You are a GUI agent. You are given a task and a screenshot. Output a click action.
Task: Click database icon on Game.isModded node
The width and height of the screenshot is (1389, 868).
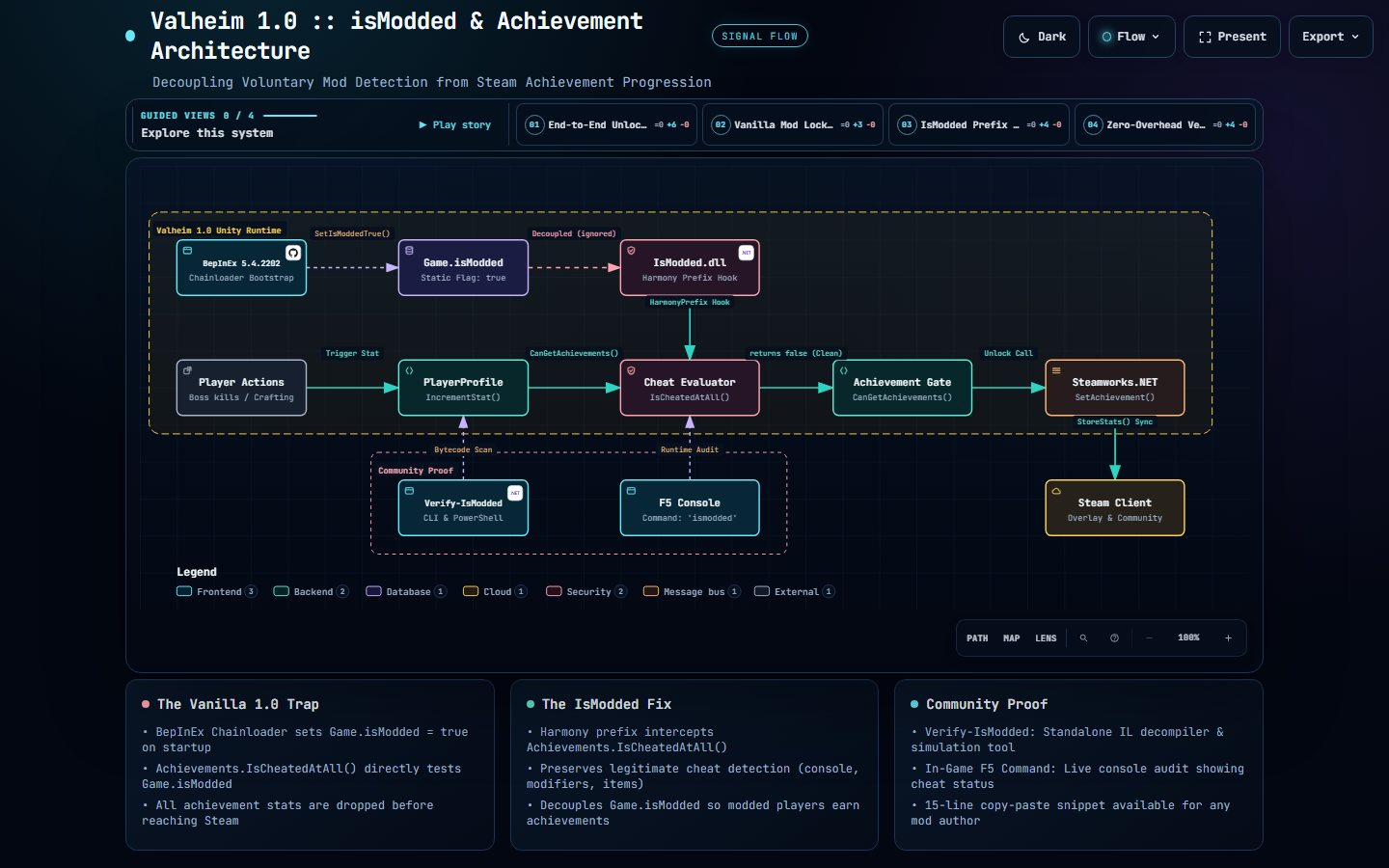click(409, 251)
